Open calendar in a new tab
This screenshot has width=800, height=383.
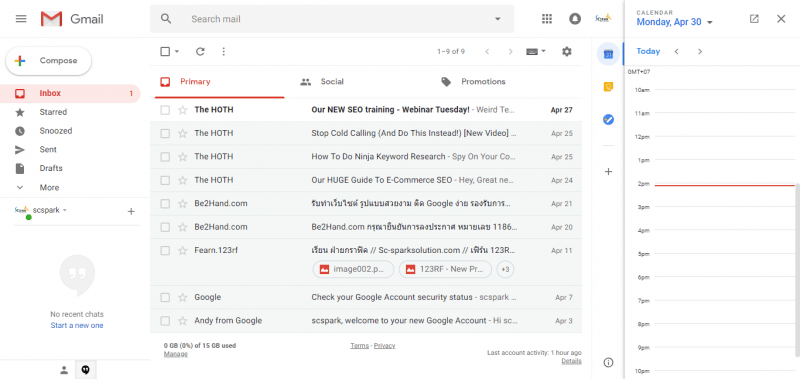(754, 19)
